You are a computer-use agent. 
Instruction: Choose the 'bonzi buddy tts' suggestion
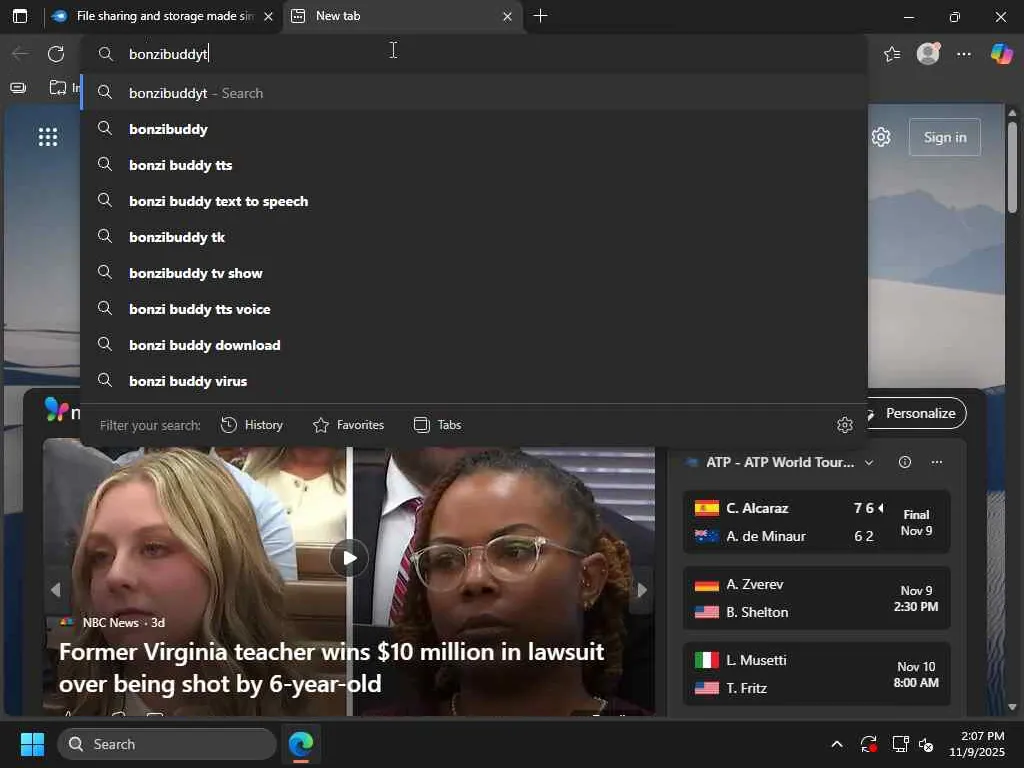click(474, 165)
